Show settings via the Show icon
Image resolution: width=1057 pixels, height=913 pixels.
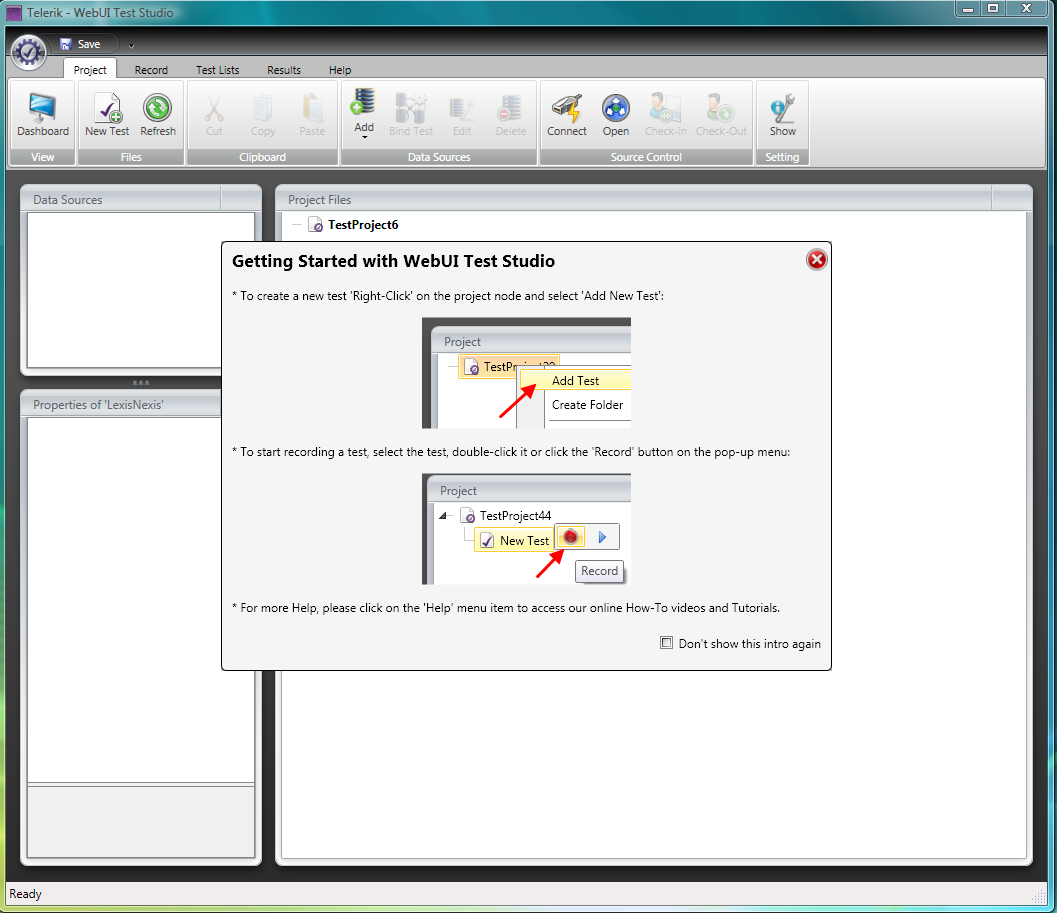782,115
